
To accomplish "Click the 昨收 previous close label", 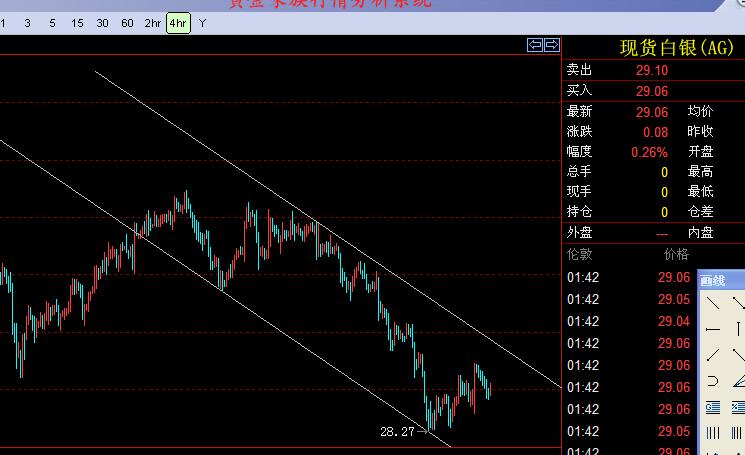I will pos(700,131).
